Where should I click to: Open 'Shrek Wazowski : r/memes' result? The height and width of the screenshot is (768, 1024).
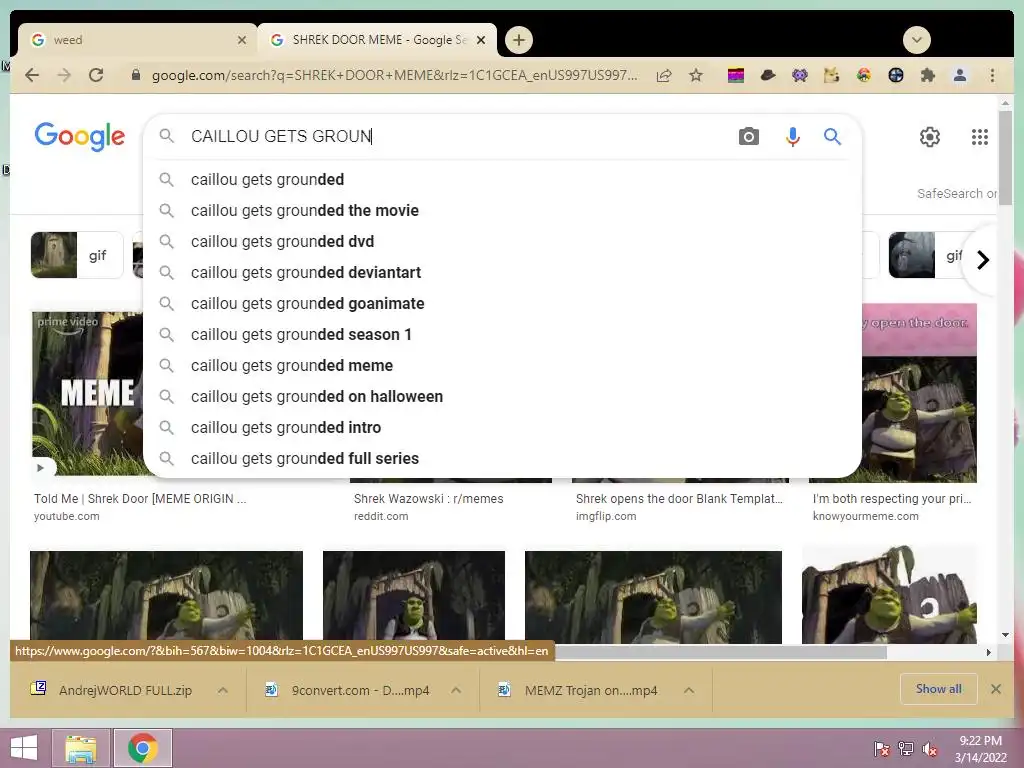428,499
